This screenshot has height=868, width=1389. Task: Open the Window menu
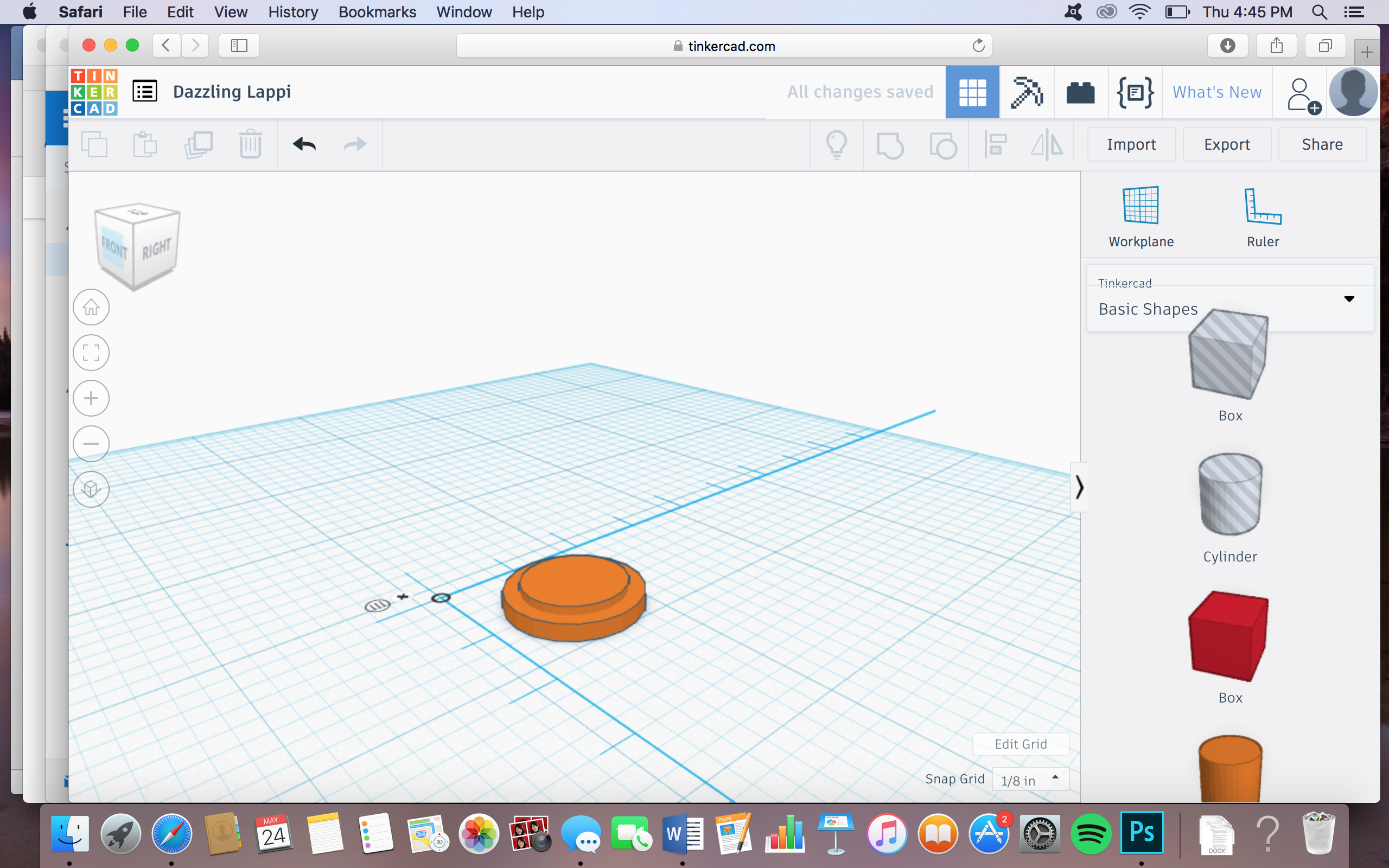[x=464, y=11]
